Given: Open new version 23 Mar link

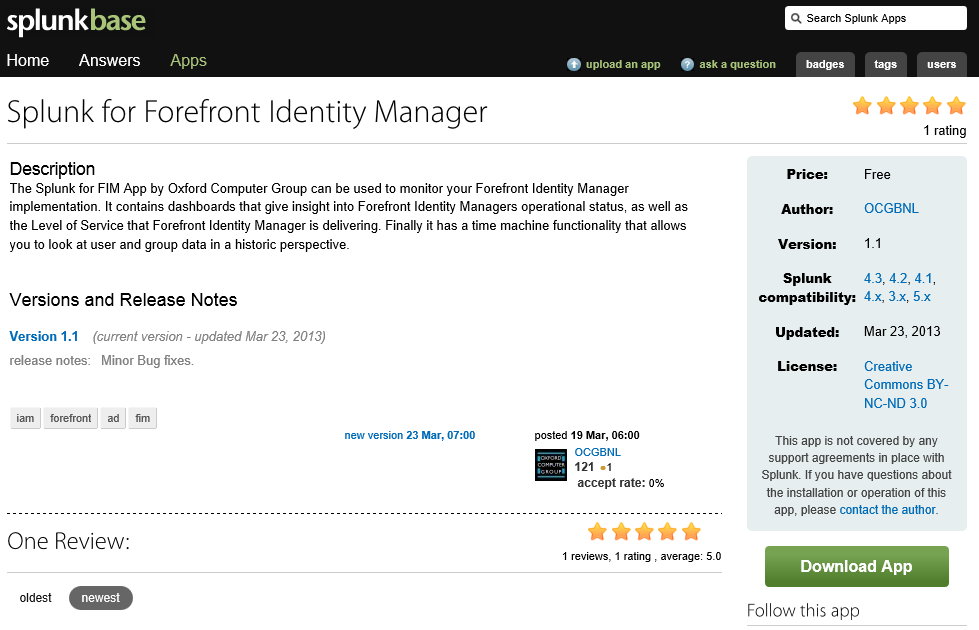Looking at the screenshot, I should pyautogui.click(x=410, y=435).
